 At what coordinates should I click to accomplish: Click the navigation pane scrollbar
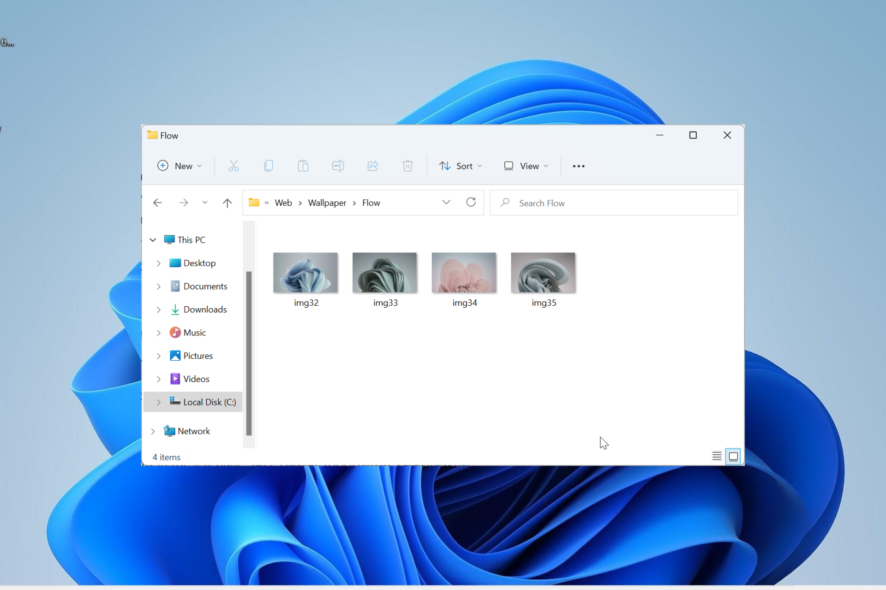(x=249, y=353)
